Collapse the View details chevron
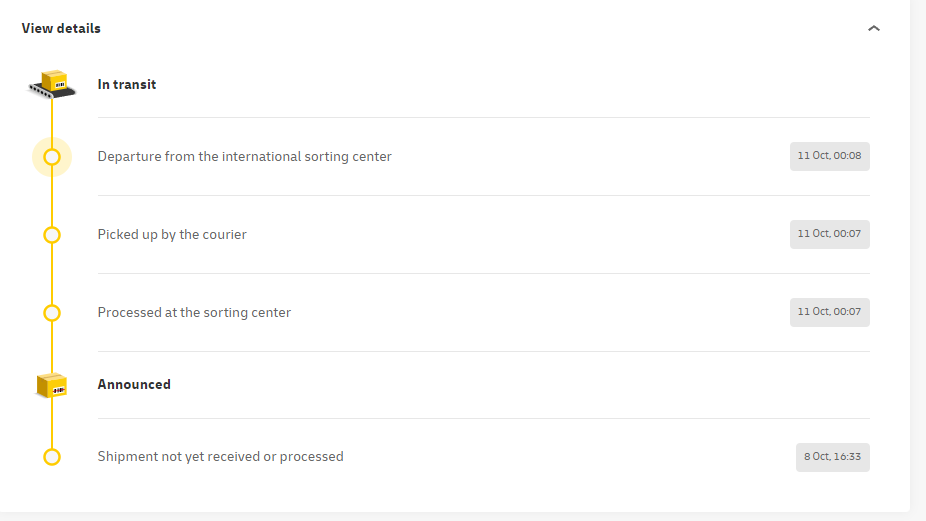This screenshot has height=521, width=926. click(x=874, y=29)
